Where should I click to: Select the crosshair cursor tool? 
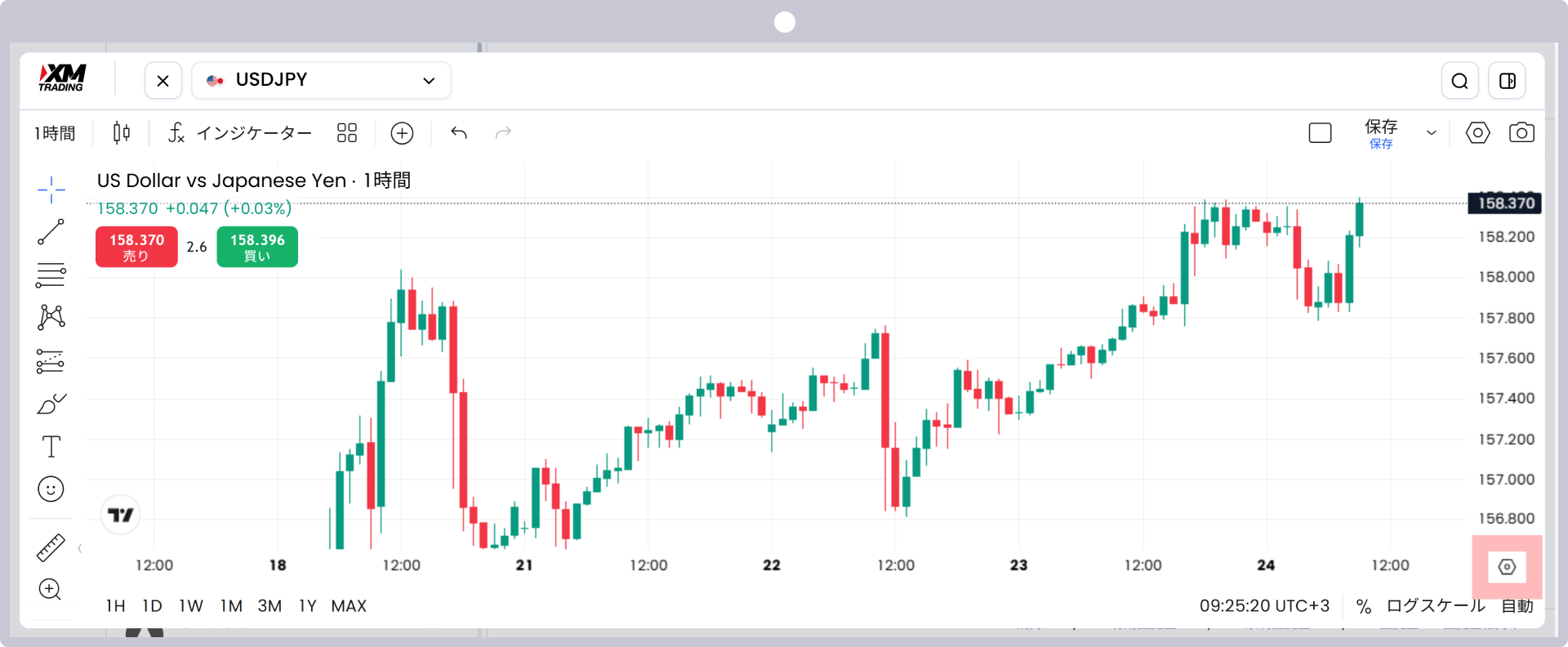click(51, 190)
